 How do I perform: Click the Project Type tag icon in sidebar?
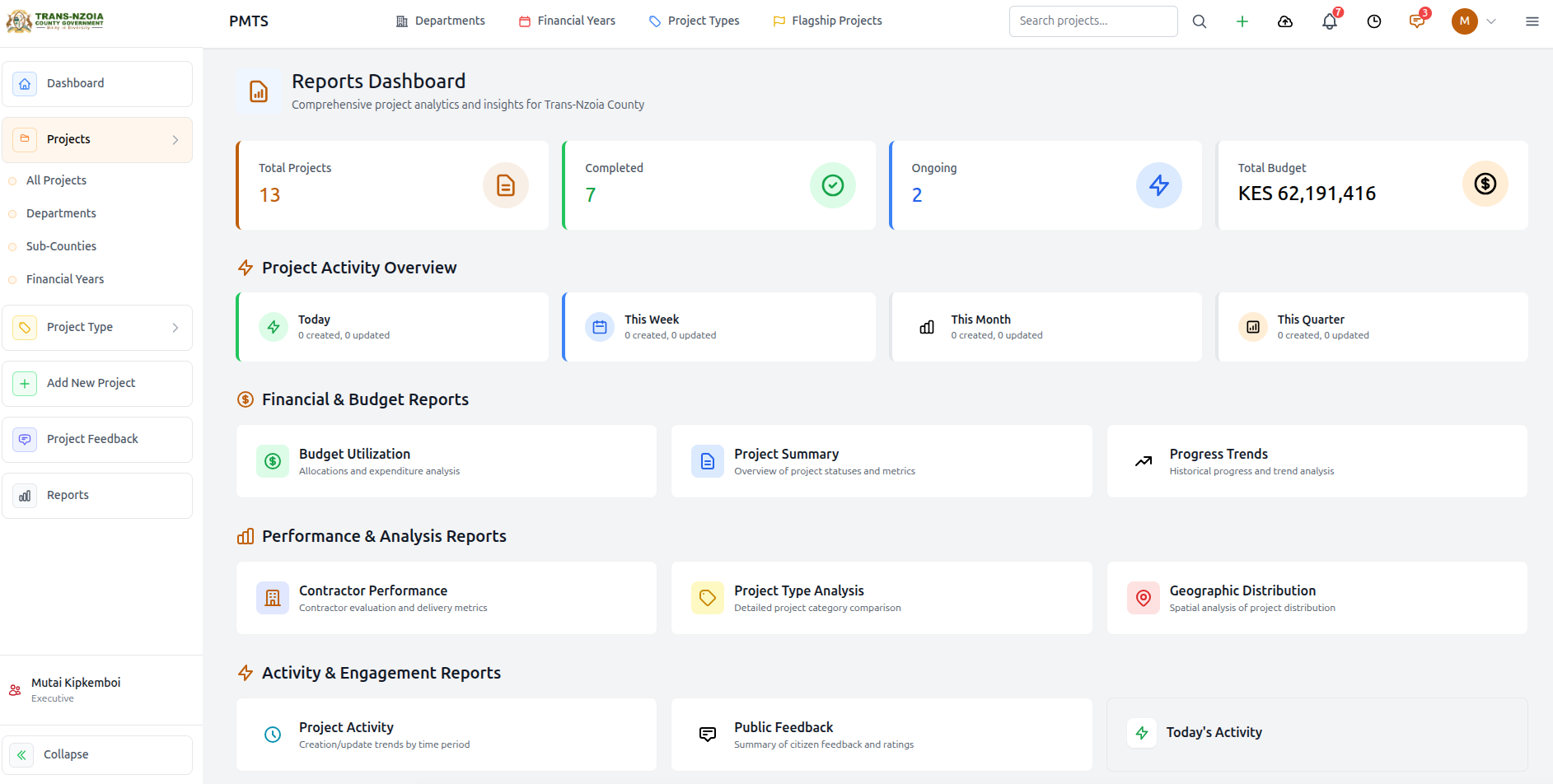coord(25,327)
